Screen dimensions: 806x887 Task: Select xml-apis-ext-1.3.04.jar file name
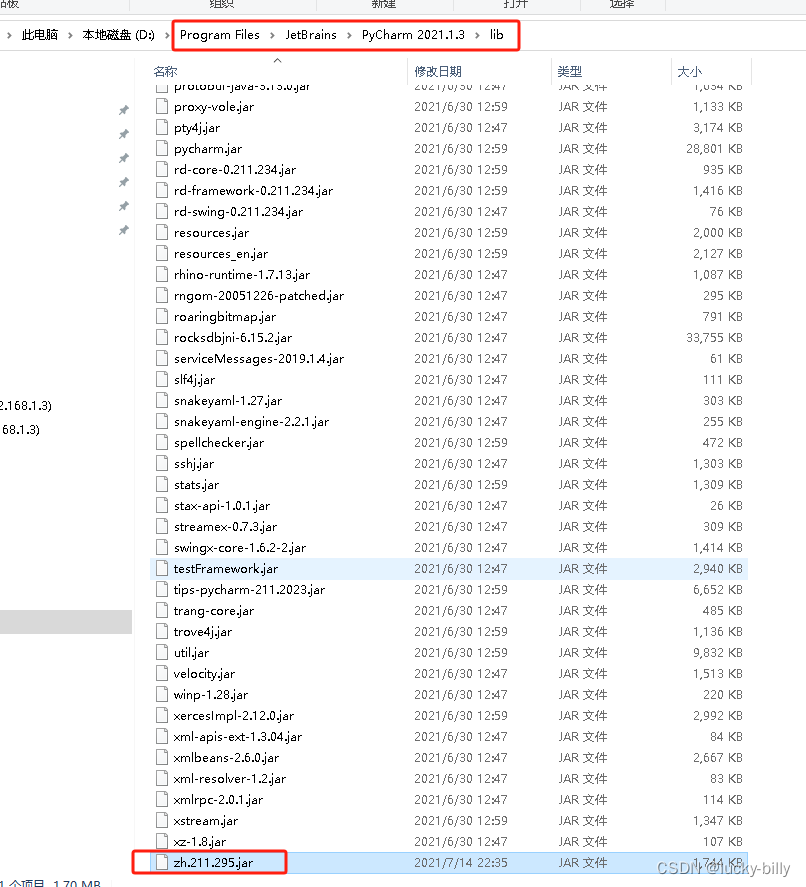238,737
